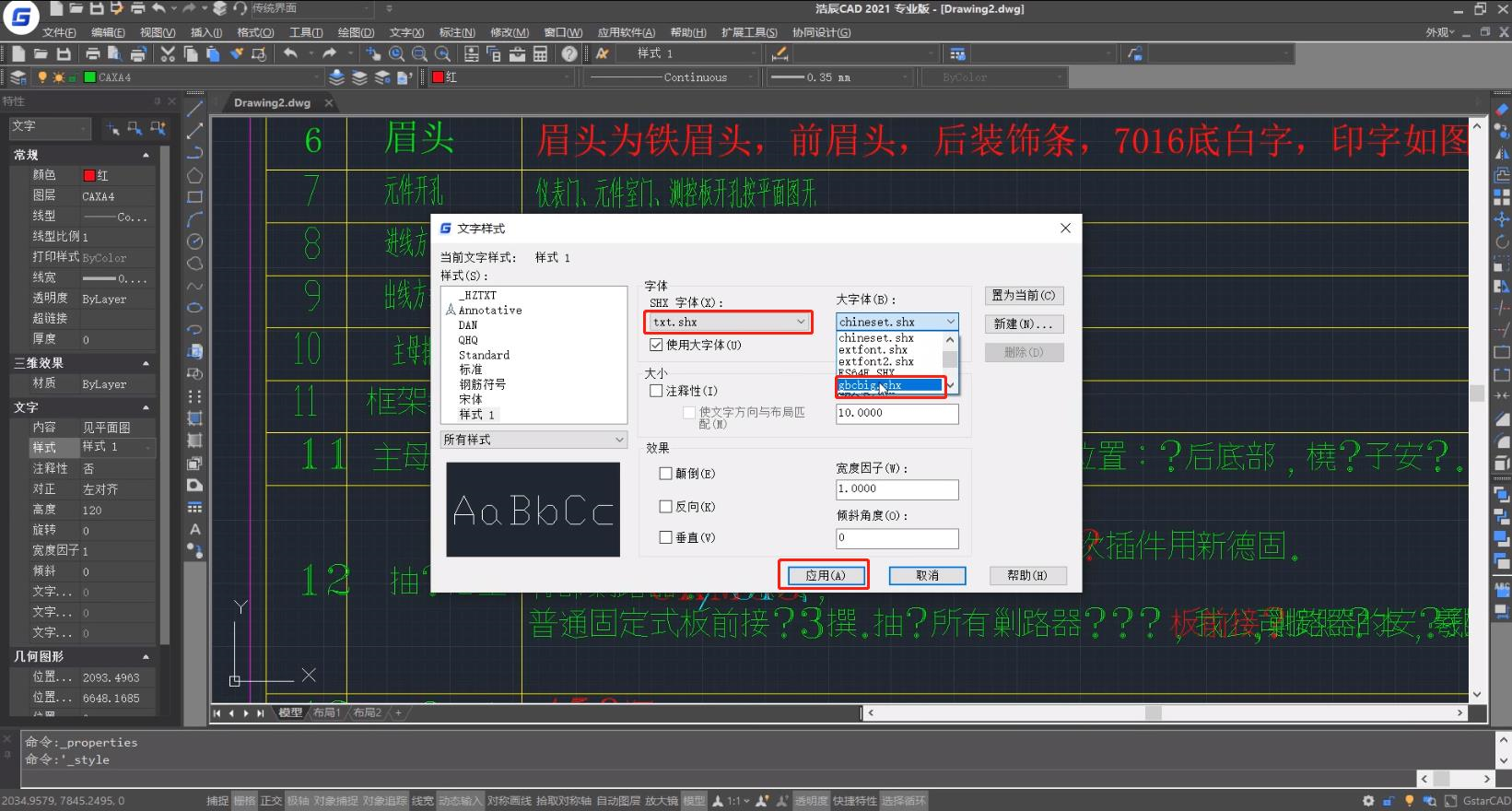The width and height of the screenshot is (1512, 811).
Task: Click the oblique angle input field
Action: [897, 538]
